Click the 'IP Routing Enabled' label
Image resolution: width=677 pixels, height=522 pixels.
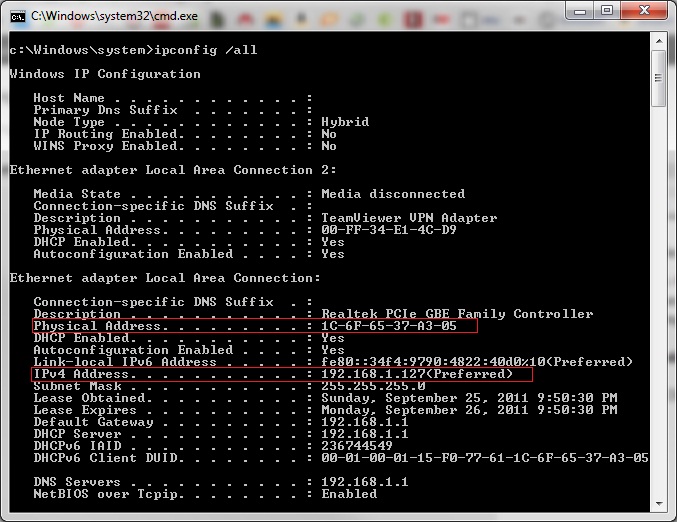point(108,134)
